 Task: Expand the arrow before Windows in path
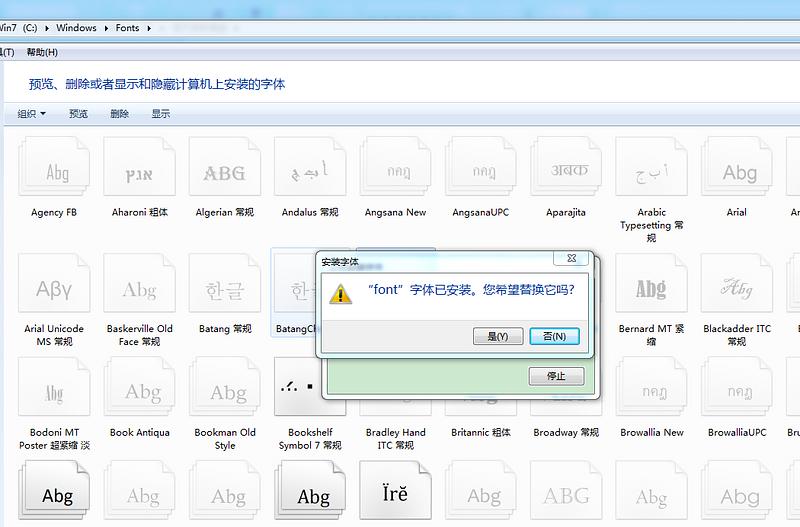47,29
